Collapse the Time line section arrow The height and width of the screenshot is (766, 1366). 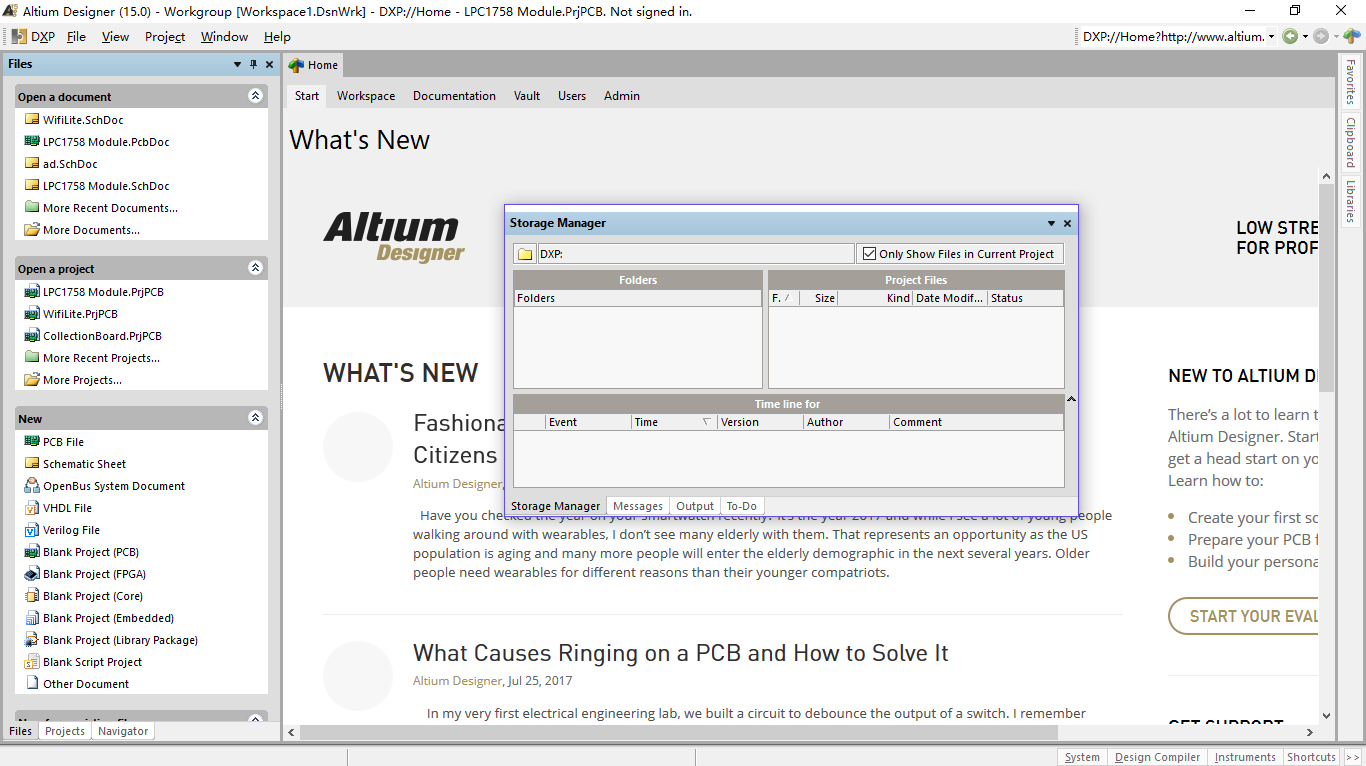tap(1071, 399)
